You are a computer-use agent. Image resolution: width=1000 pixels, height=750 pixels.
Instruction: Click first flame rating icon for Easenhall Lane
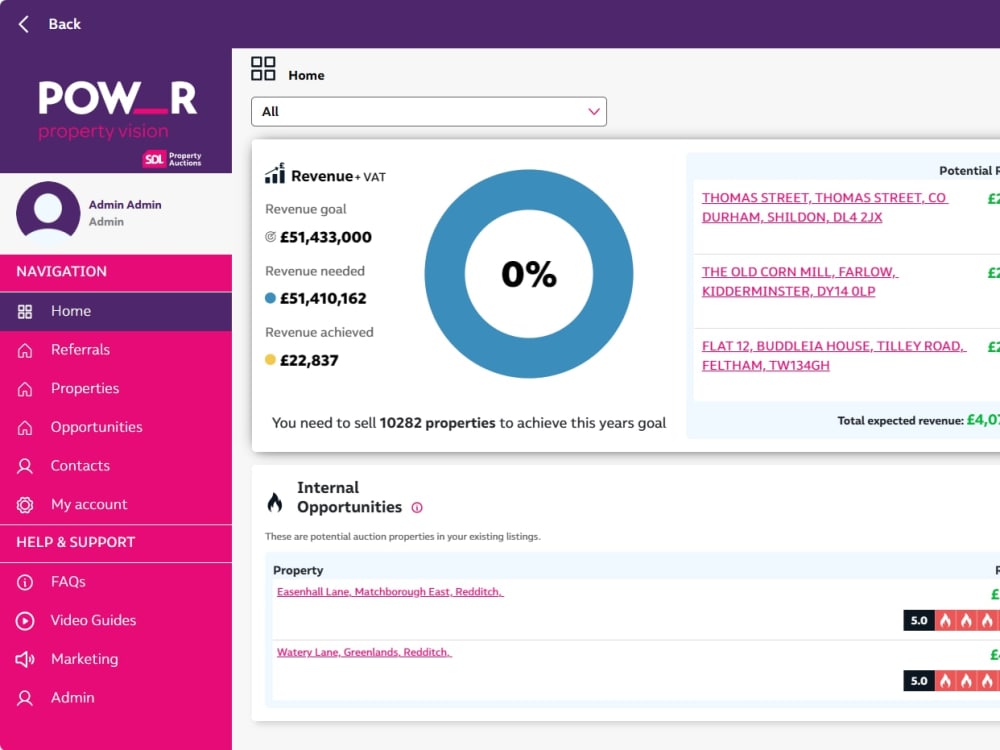[x=945, y=621]
